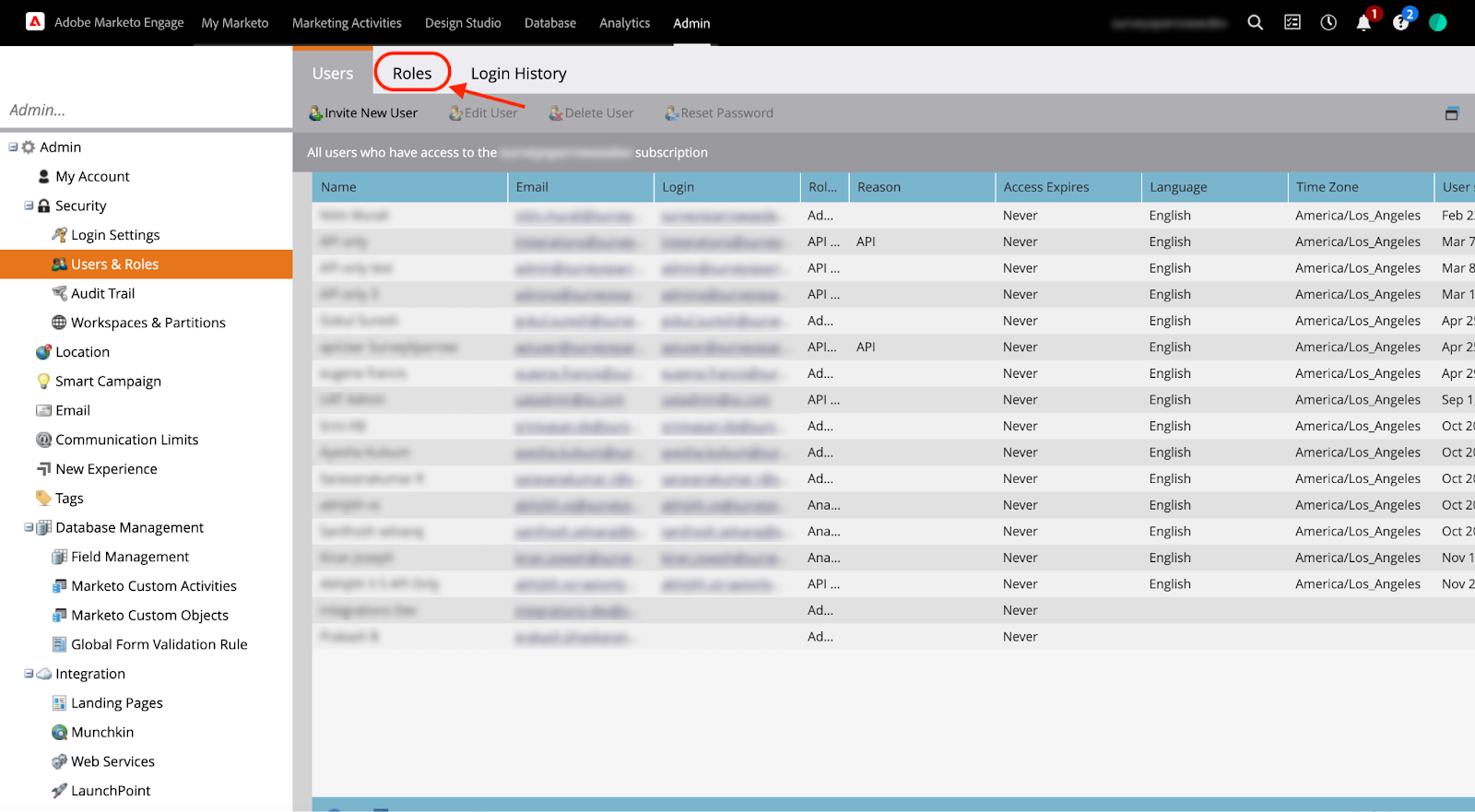Open the Login History tab
Image resolution: width=1475 pixels, height=812 pixels.
click(x=518, y=74)
